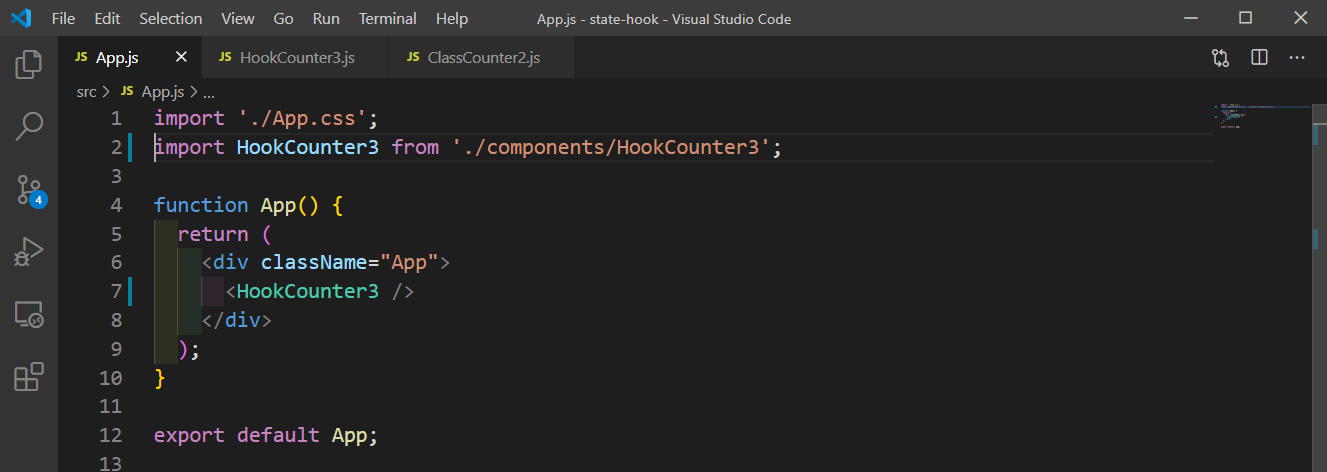Click export default App statement
Image resolution: width=1327 pixels, height=472 pixels.
(x=266, y=436)
